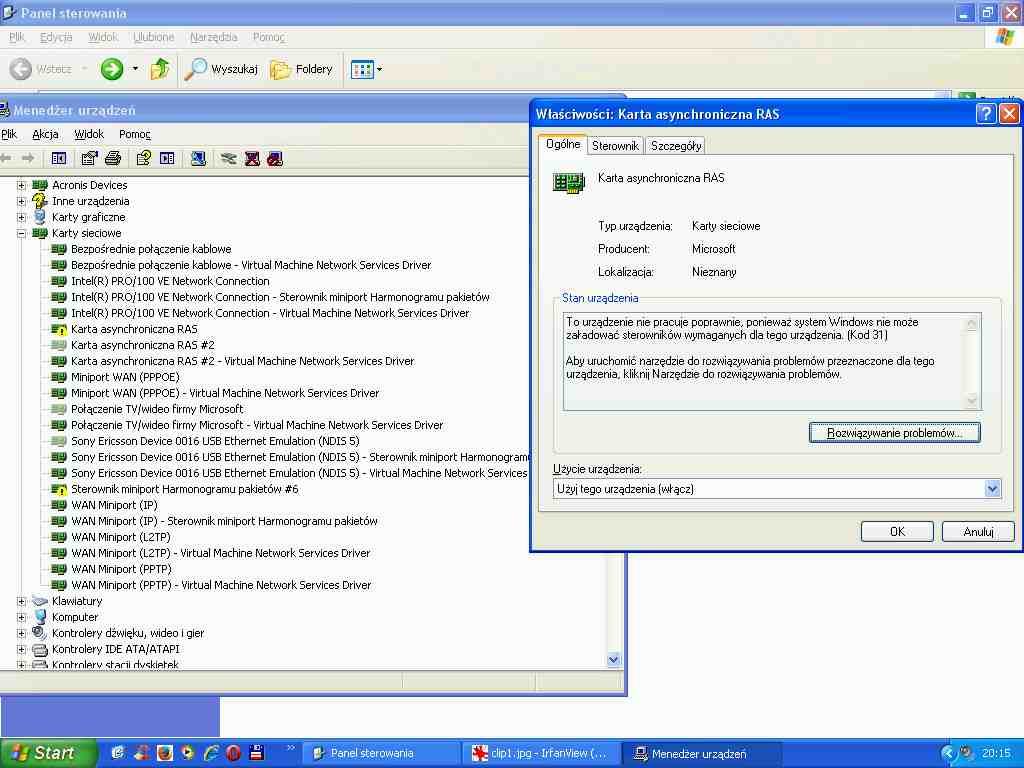Expand the Klawiatury node
The height and width of the screenshot is (768, 1024).
click(22, 601)
